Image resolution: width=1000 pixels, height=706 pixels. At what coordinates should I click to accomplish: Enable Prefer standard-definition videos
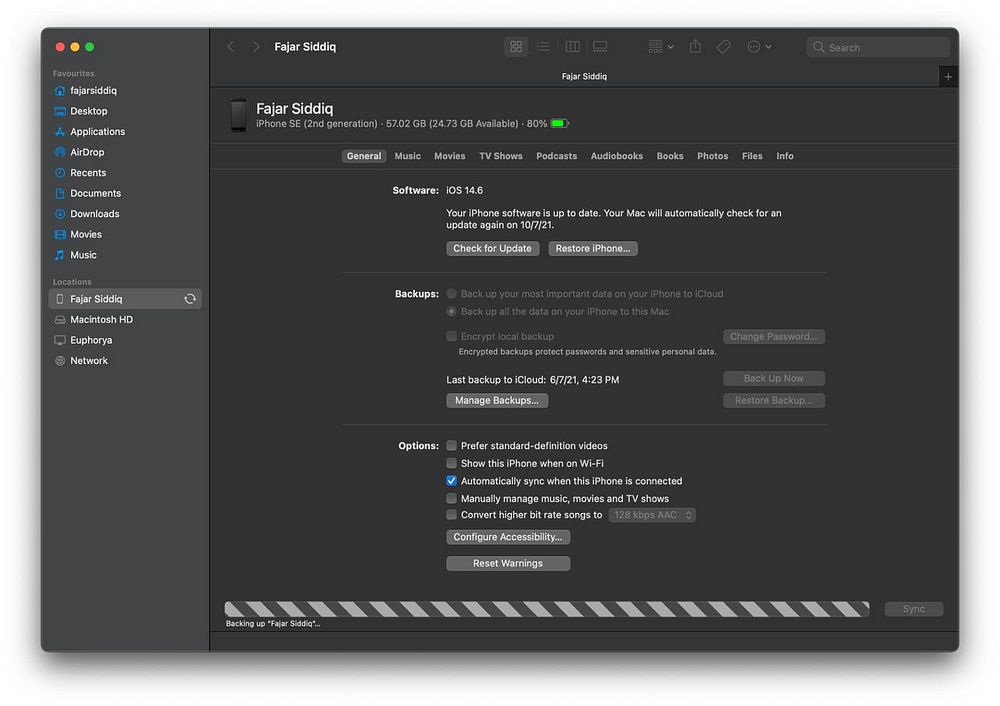(x=452, y=446)
